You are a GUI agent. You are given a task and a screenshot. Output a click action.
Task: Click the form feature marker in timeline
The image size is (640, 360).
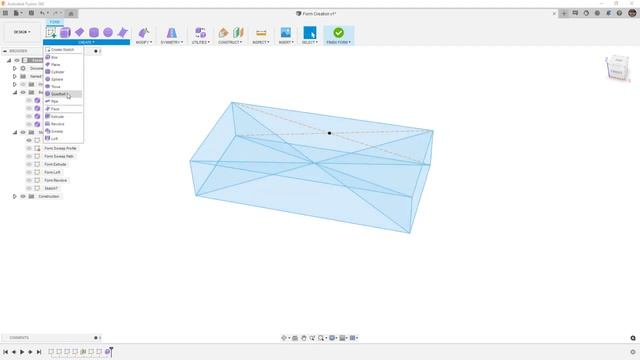coord(108,351)
